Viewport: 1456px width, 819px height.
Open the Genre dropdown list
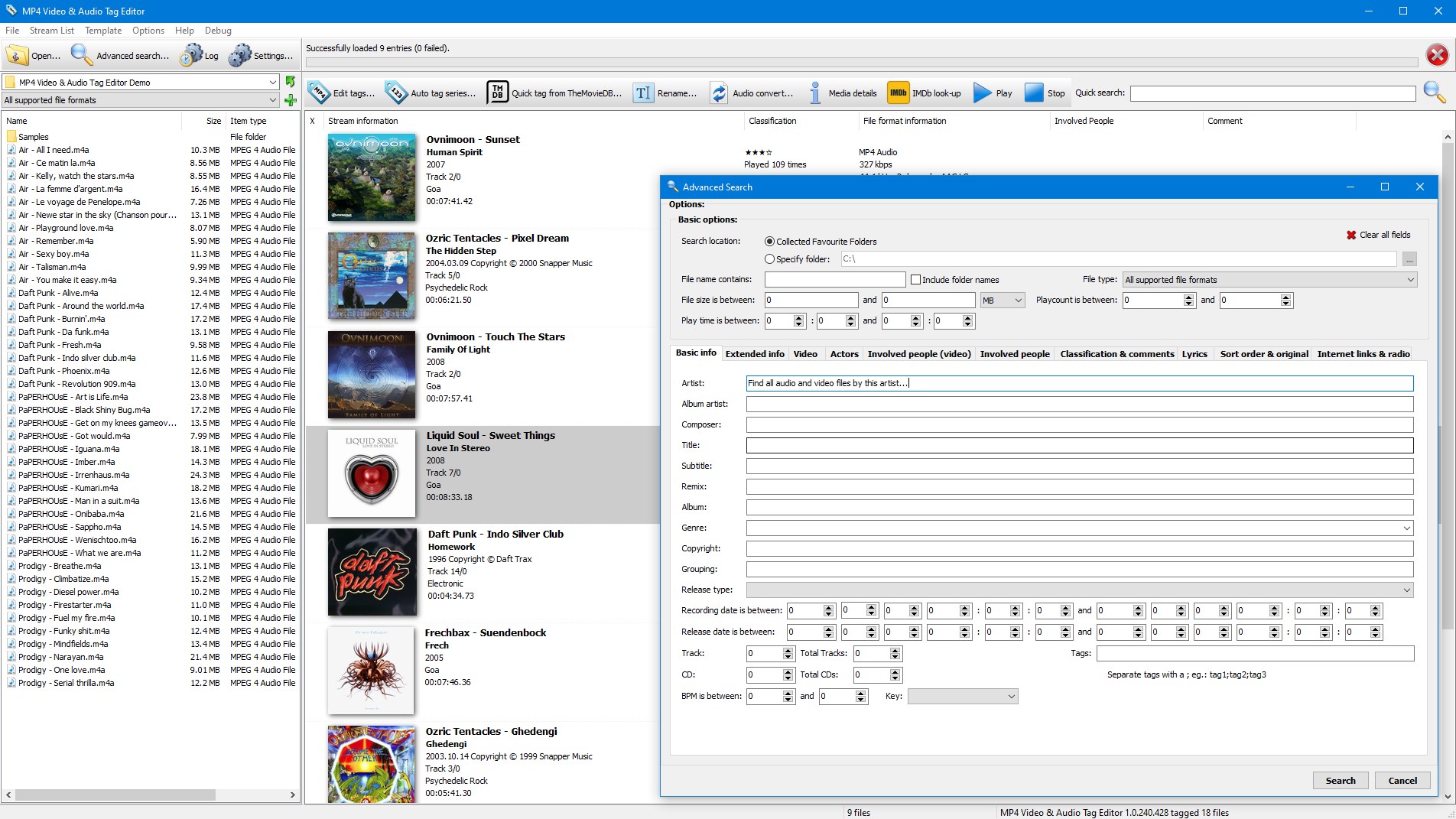coord(1079,528)
